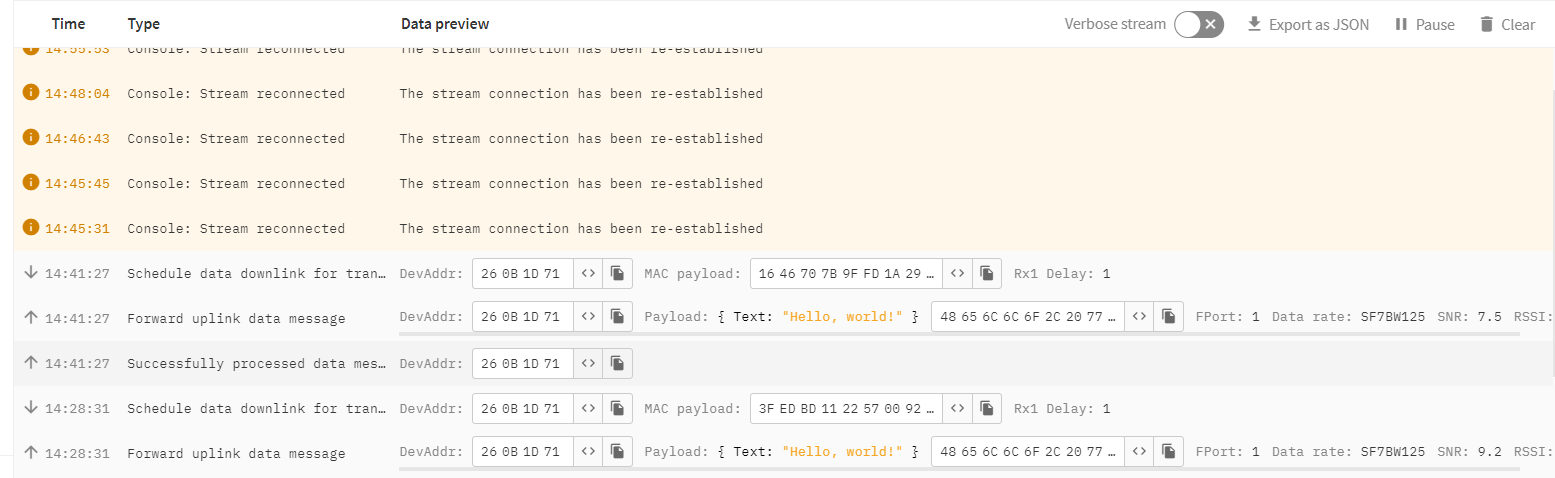Viewport: 1555px width, 478px height.
Task: Copy DevAddr in Successfully processed data row
Action: [x=618, y=363]
